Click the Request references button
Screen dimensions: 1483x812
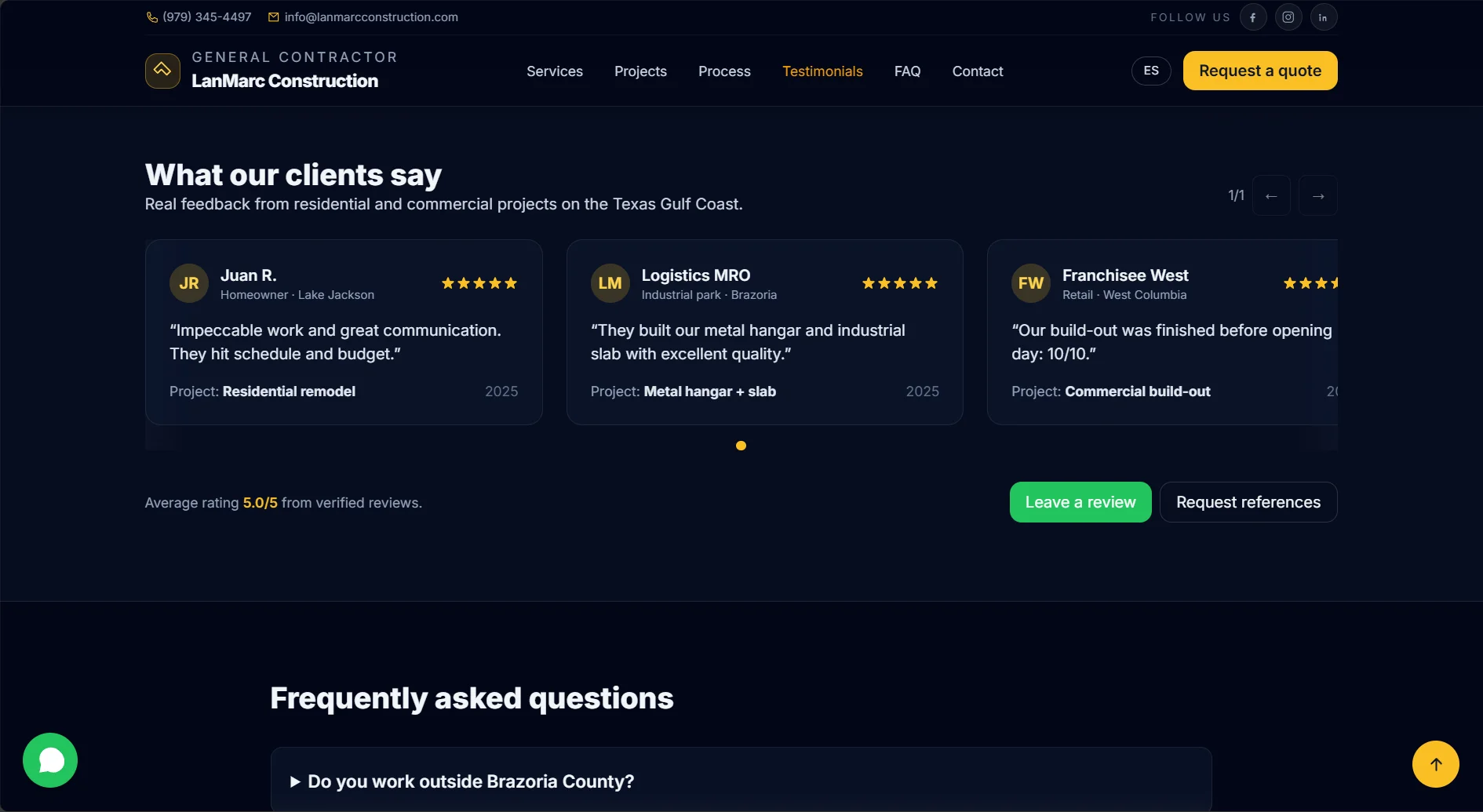1248,502
